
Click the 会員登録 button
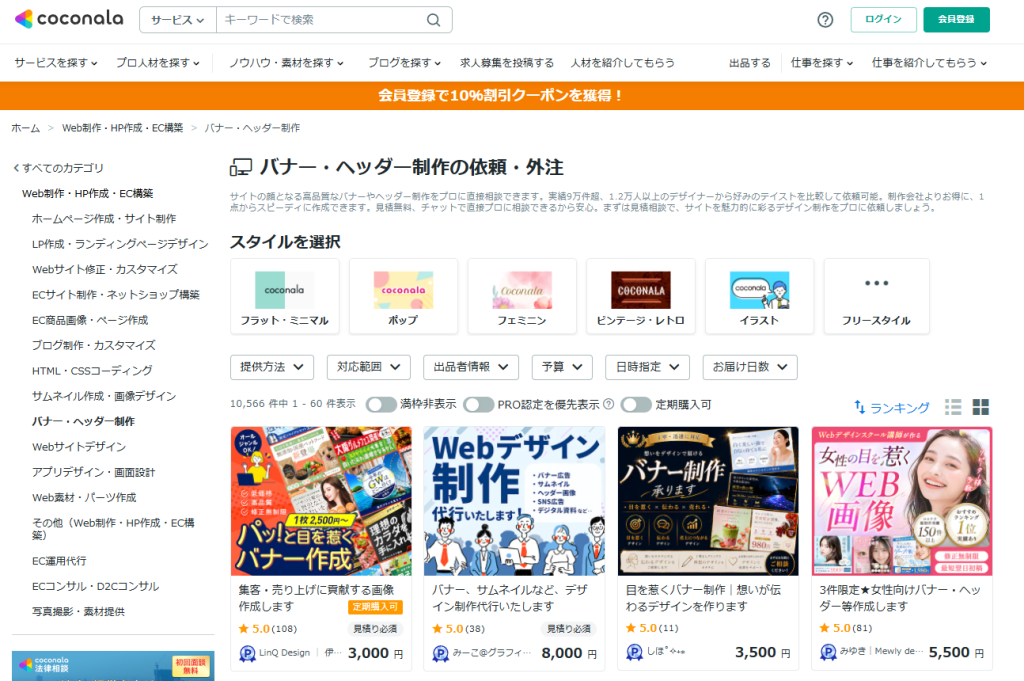pos(956,20)
